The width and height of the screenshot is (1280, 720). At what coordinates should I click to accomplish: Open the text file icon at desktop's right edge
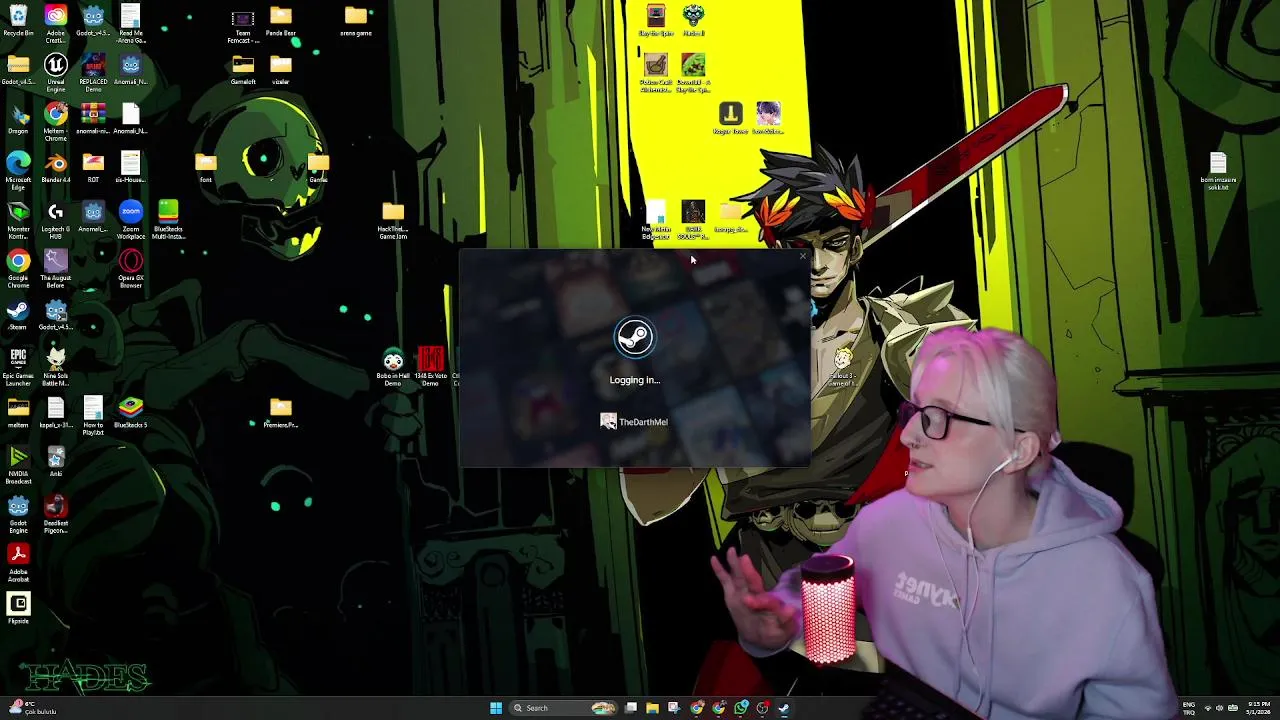click(1217, 170)
